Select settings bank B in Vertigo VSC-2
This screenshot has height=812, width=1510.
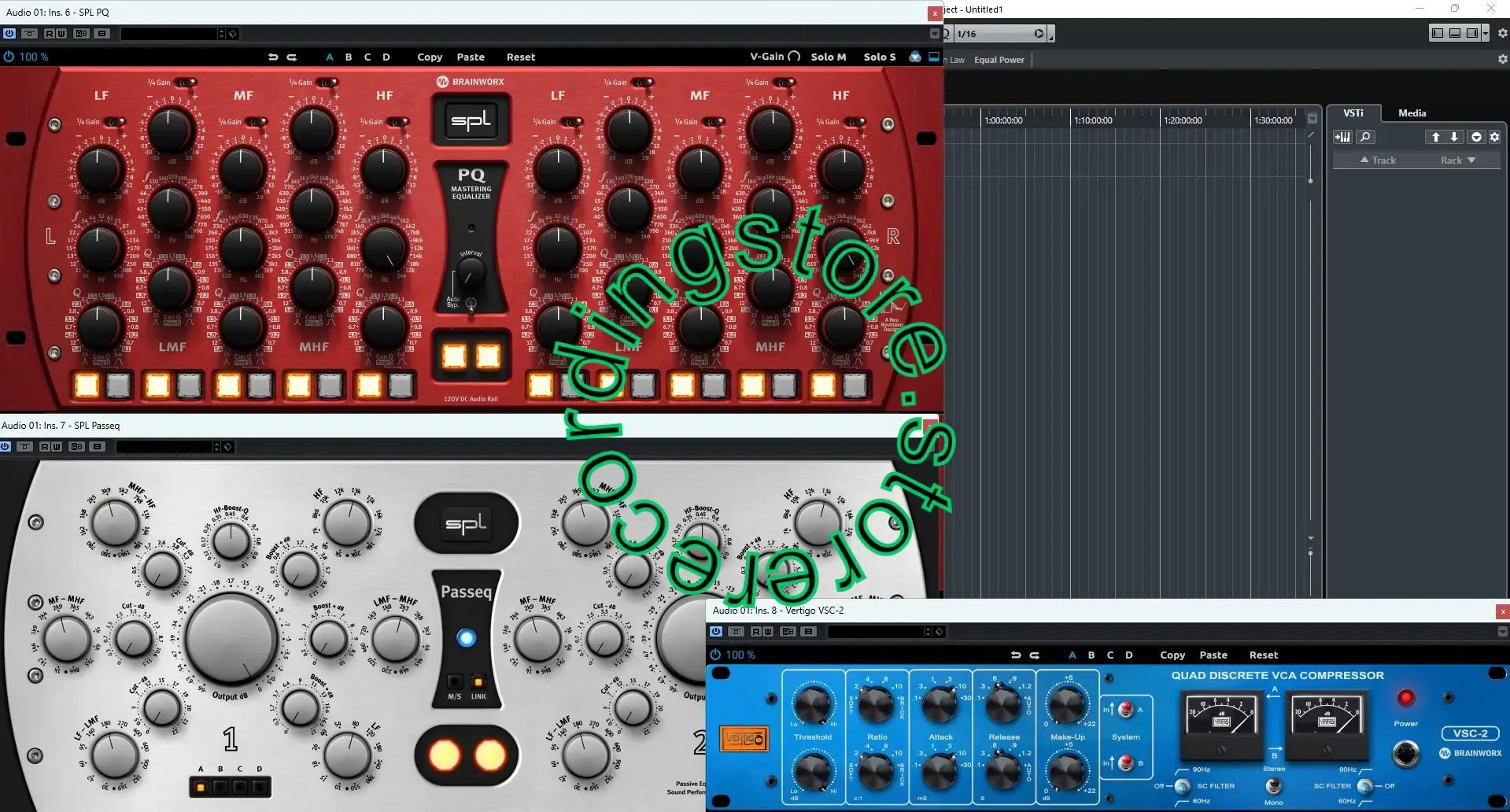[1091, 655]
